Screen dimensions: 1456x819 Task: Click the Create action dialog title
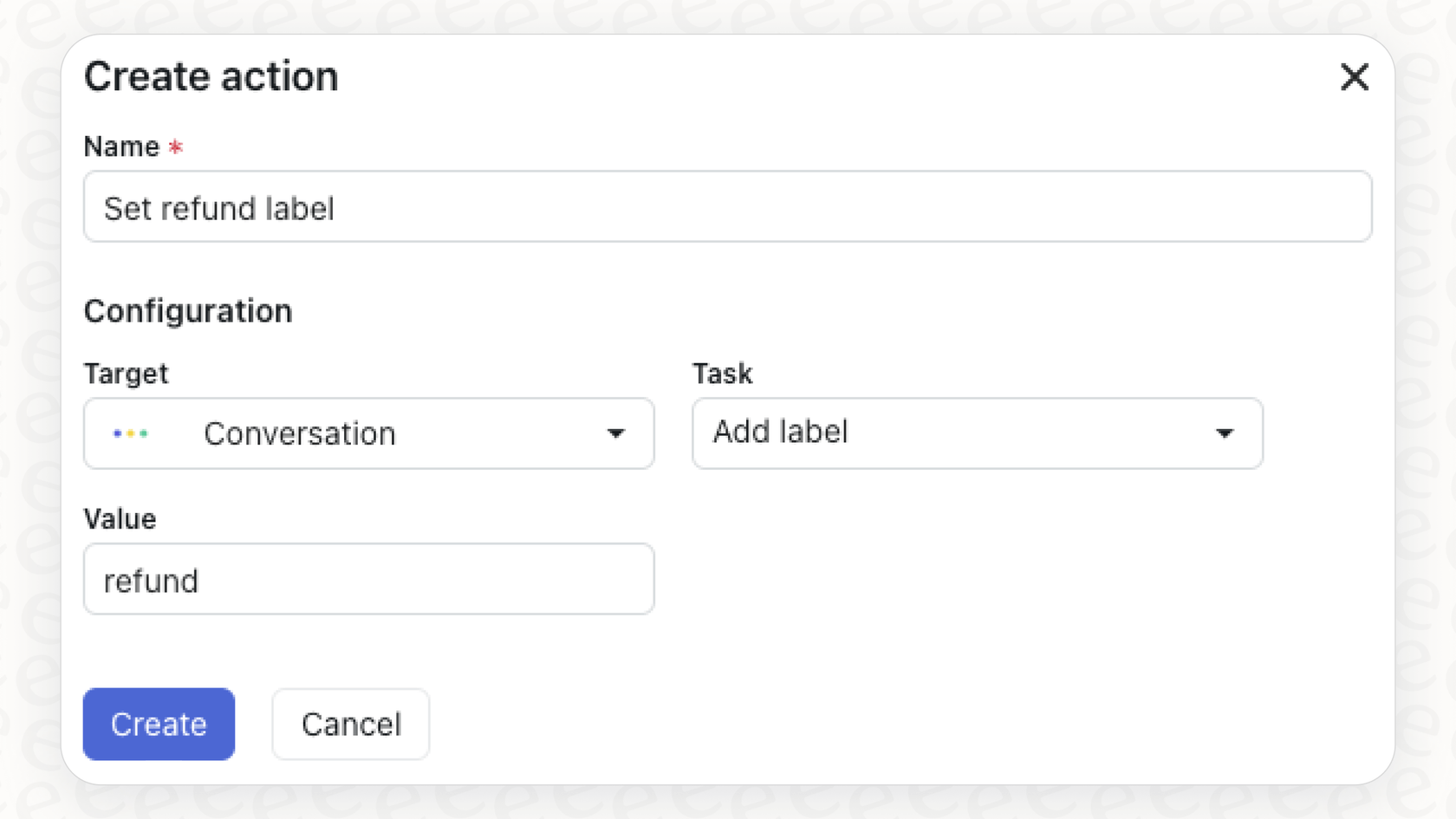click(211, 76)
